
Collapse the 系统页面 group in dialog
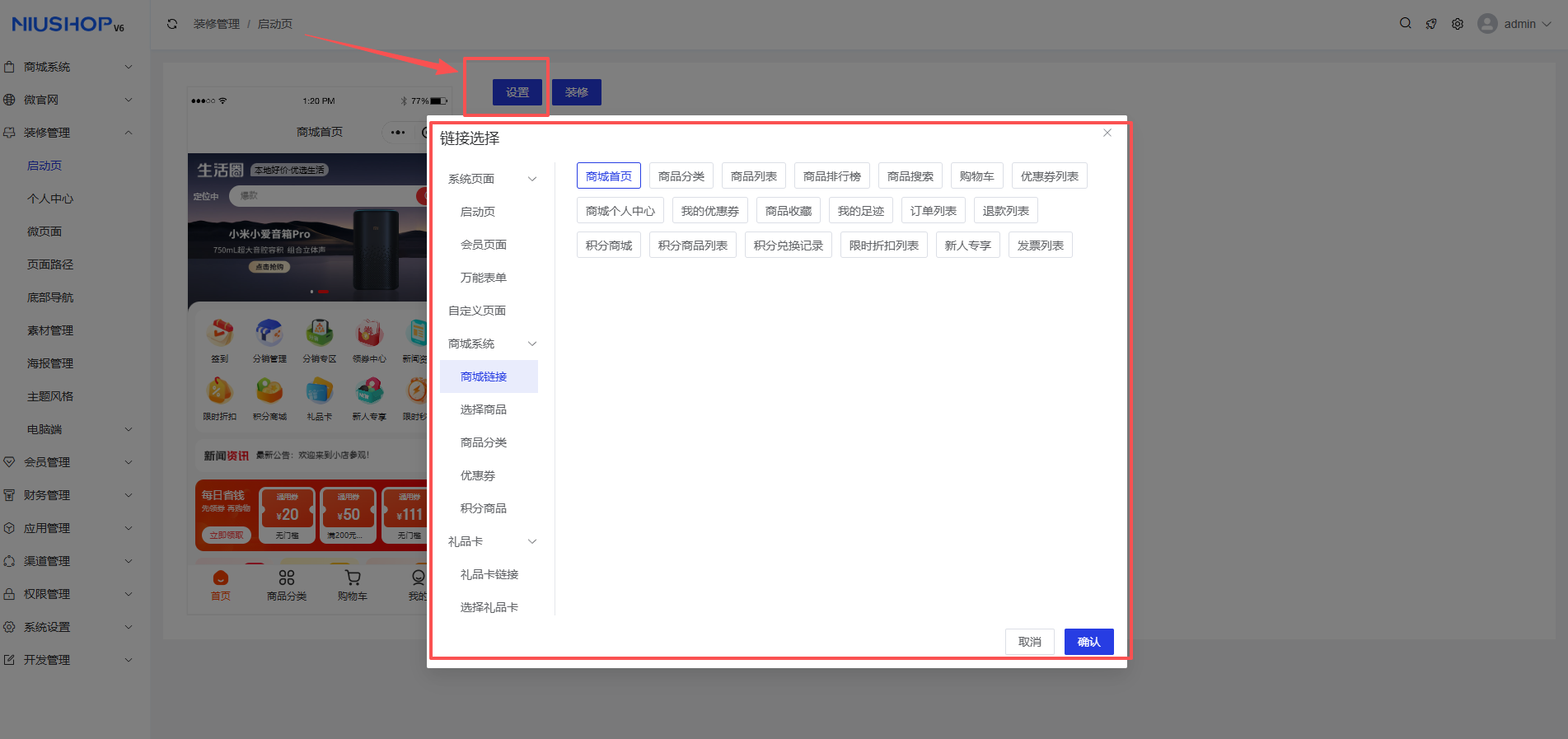532,179
